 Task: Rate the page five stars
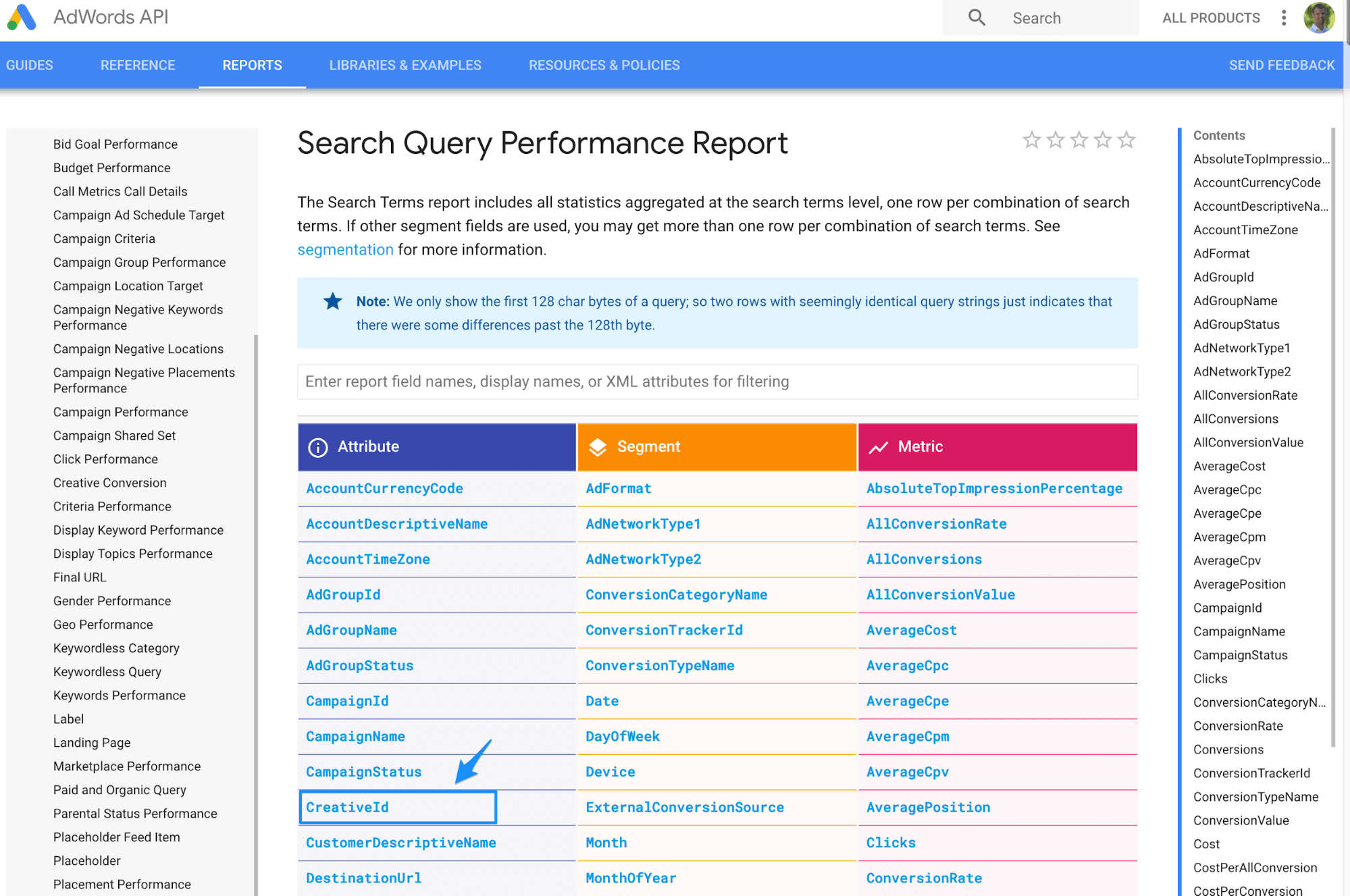pyautogui.click(x=1126, y=140)
